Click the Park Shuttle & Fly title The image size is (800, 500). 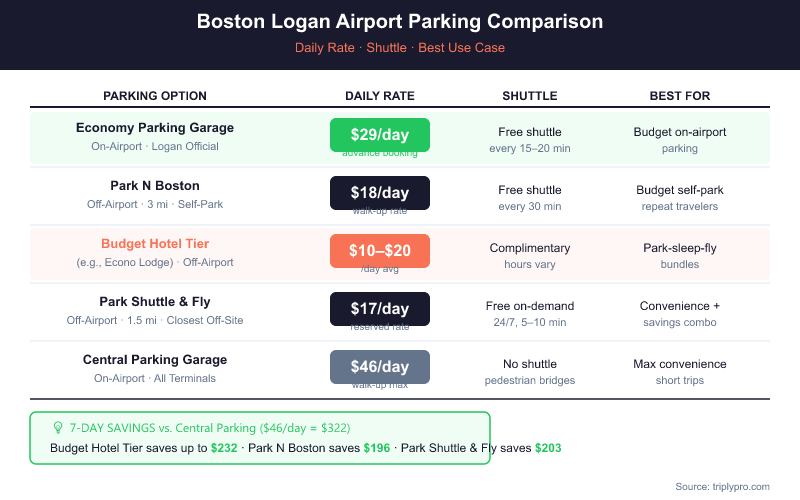[155, 302]
